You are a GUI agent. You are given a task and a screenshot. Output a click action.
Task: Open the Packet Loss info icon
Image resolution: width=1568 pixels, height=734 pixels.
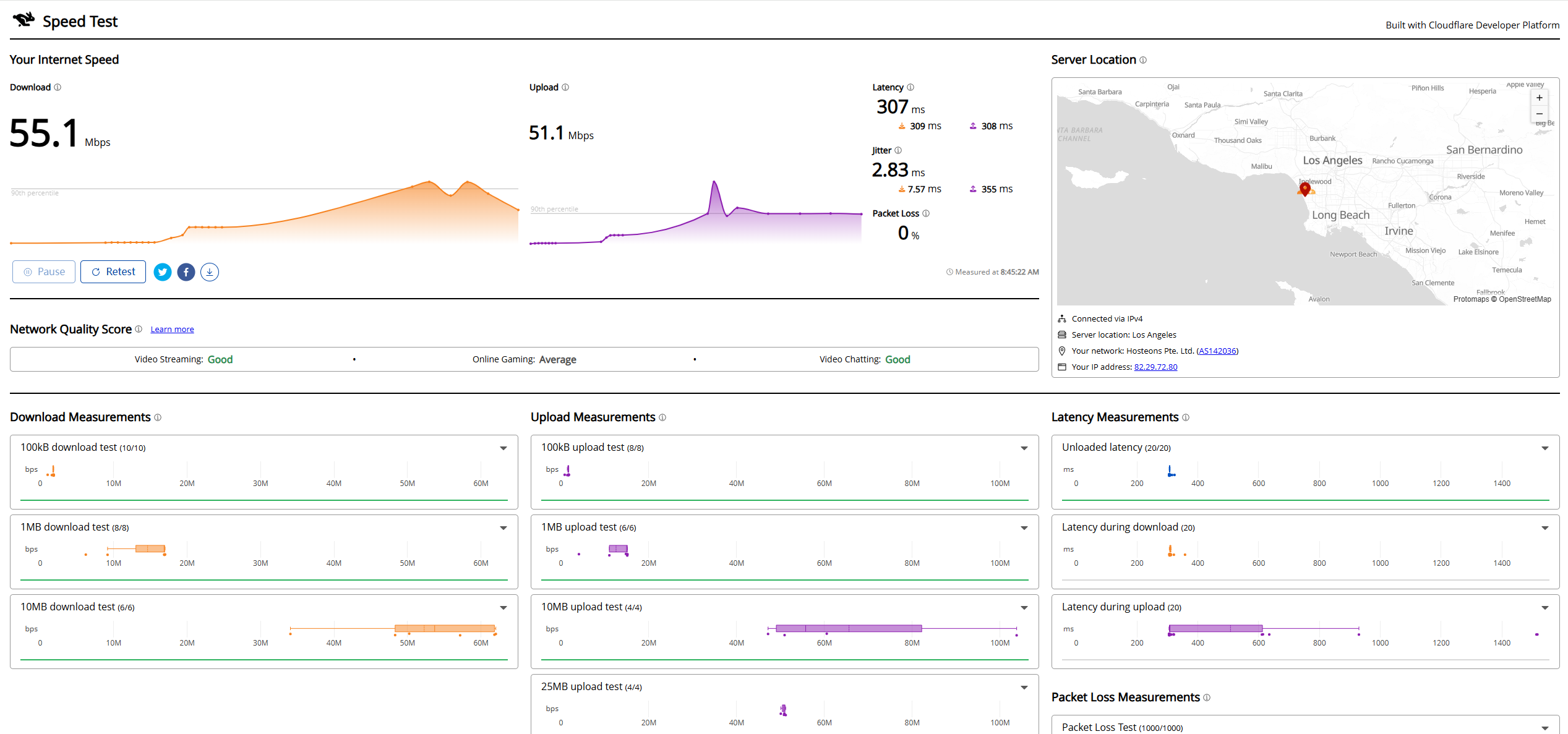click(x=926, y=213)
